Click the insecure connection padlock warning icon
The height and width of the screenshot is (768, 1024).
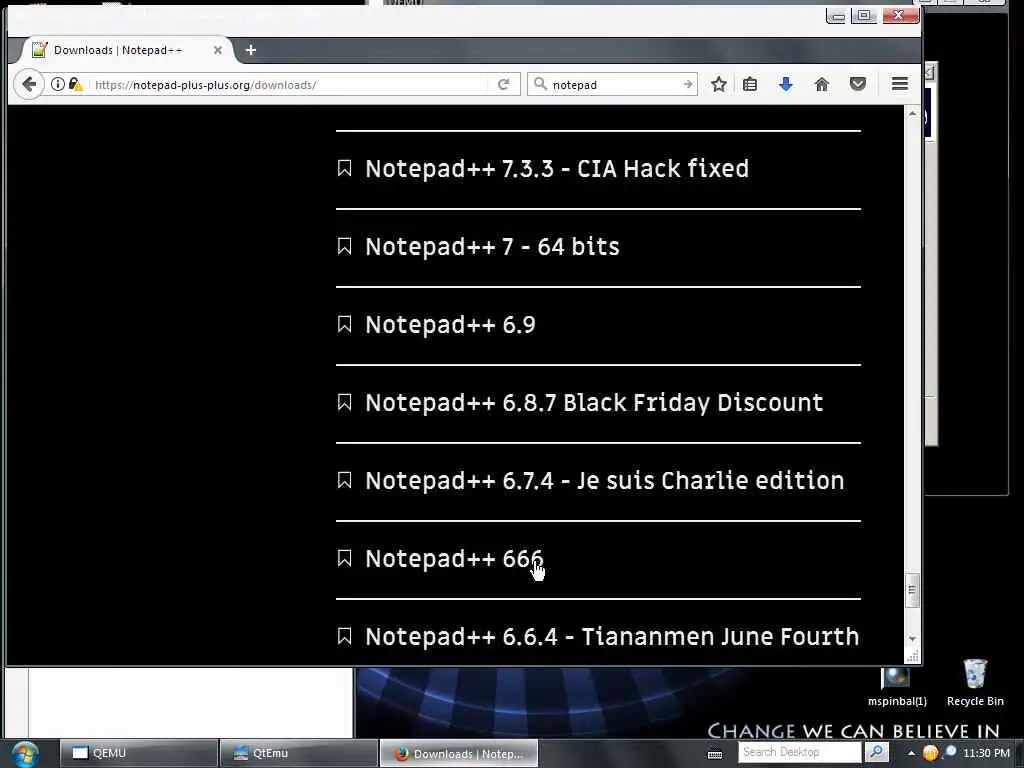point(76,84)
